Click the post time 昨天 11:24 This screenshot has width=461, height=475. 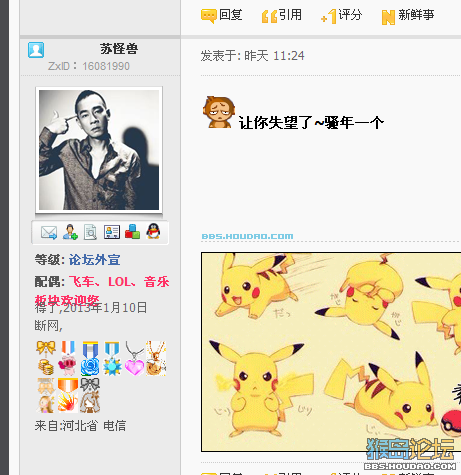274,56
